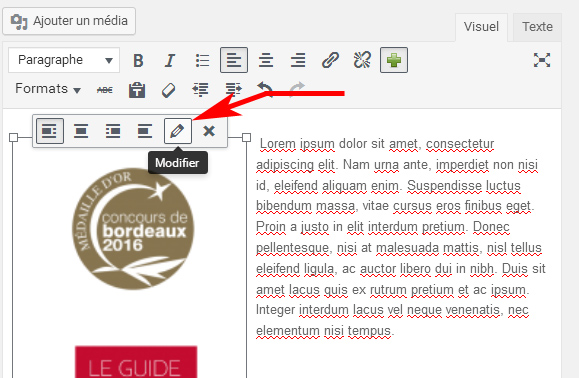Select the Concours de Bordeaux medal image
The width and height of the screenshot is (579, 378).
133,229
